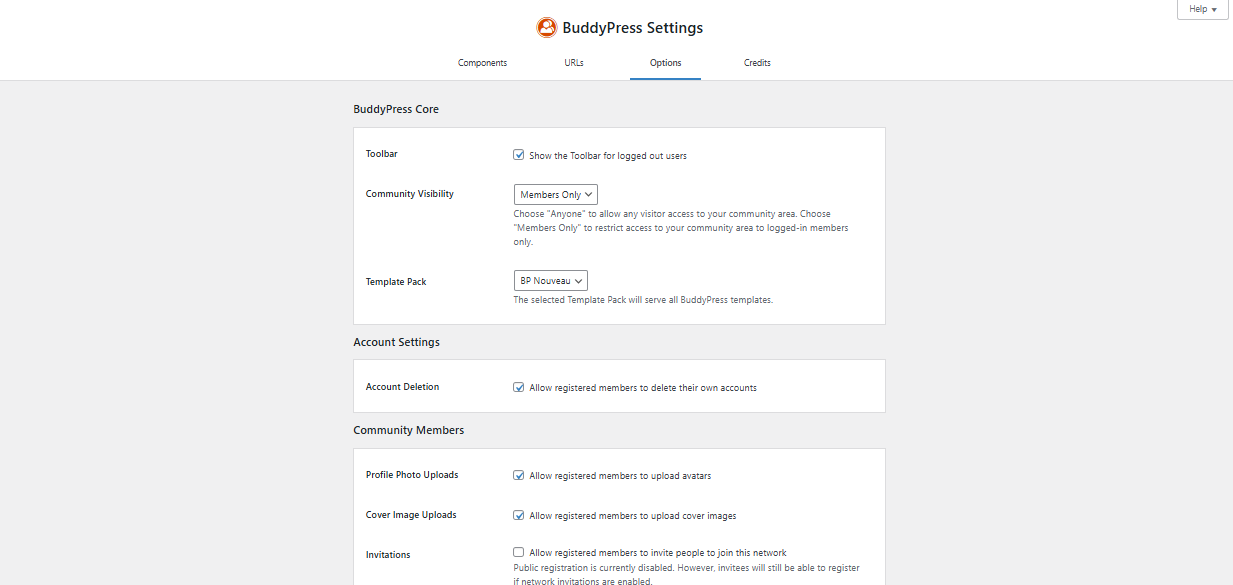
Task: Click the BuddyPress Core section heading
Action: point(396,109)
